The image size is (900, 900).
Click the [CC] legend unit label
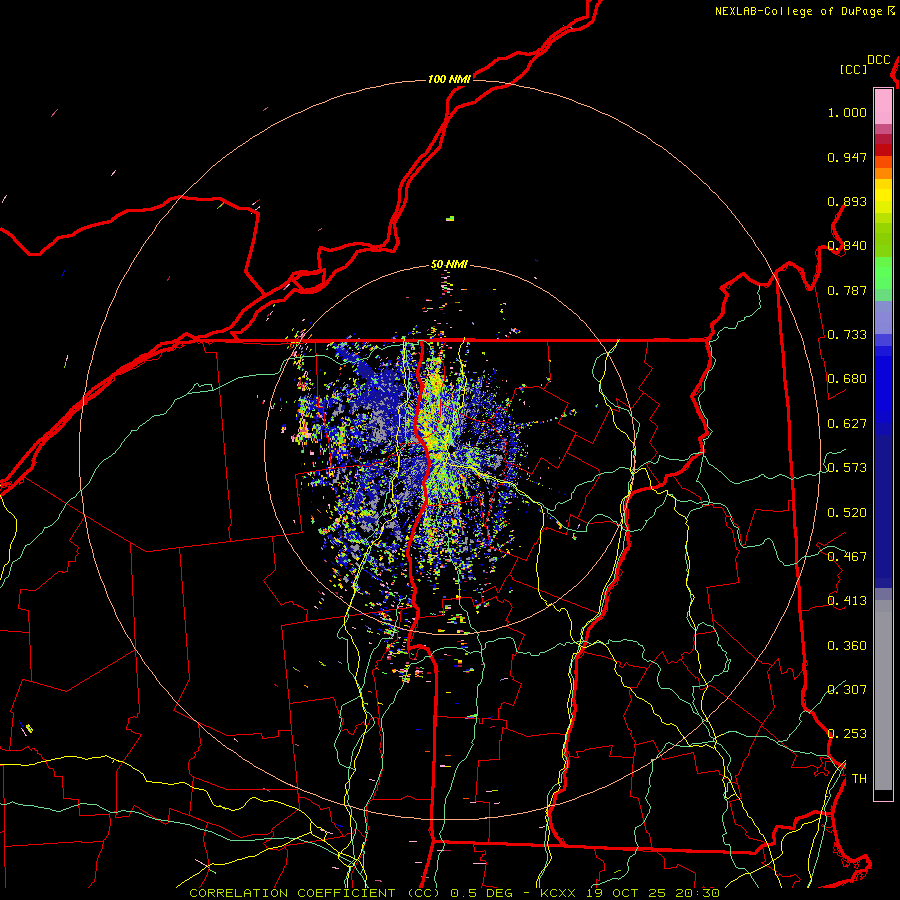pos(853,69)
